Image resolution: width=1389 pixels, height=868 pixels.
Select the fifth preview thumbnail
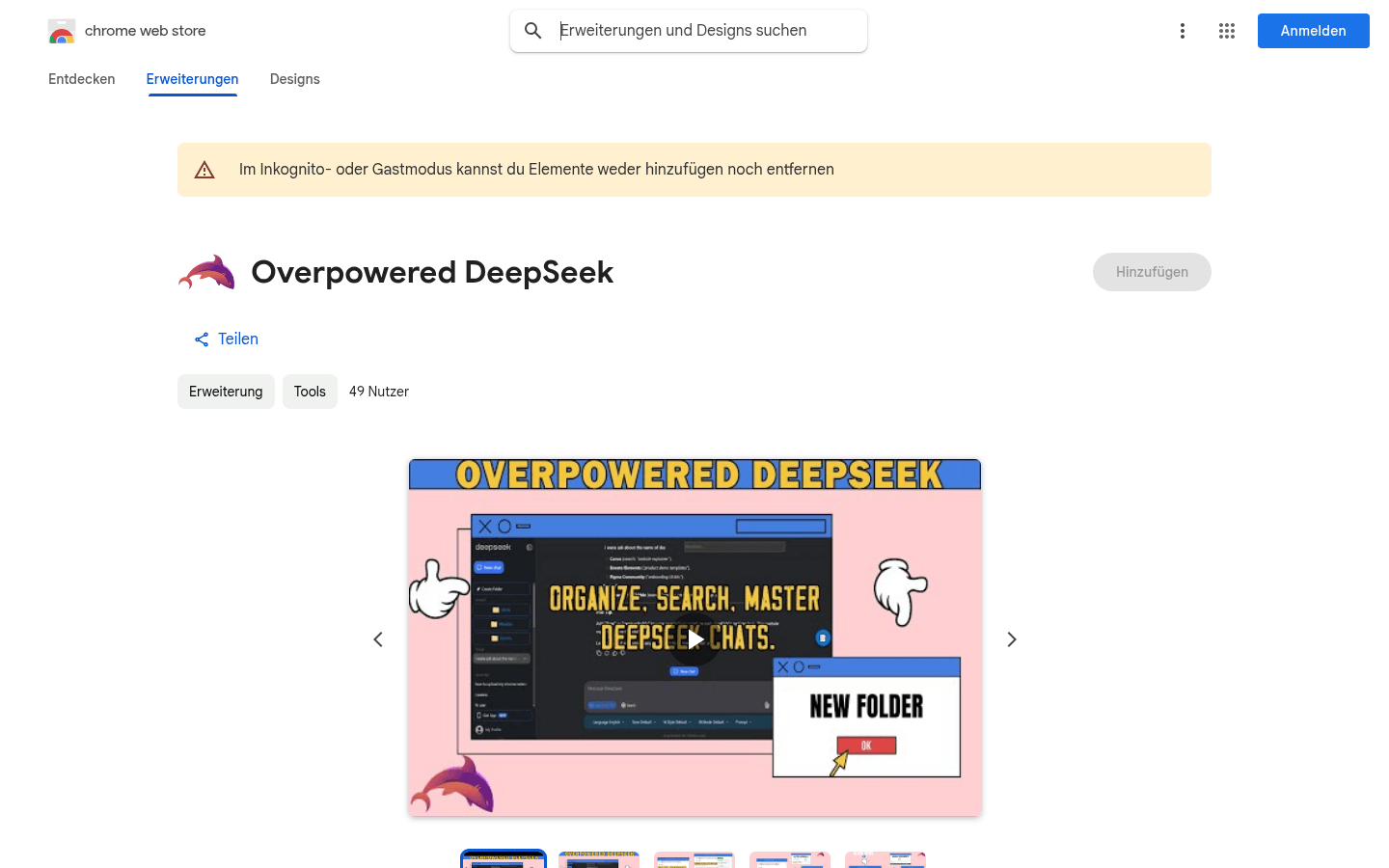click(x=885, y=859)
